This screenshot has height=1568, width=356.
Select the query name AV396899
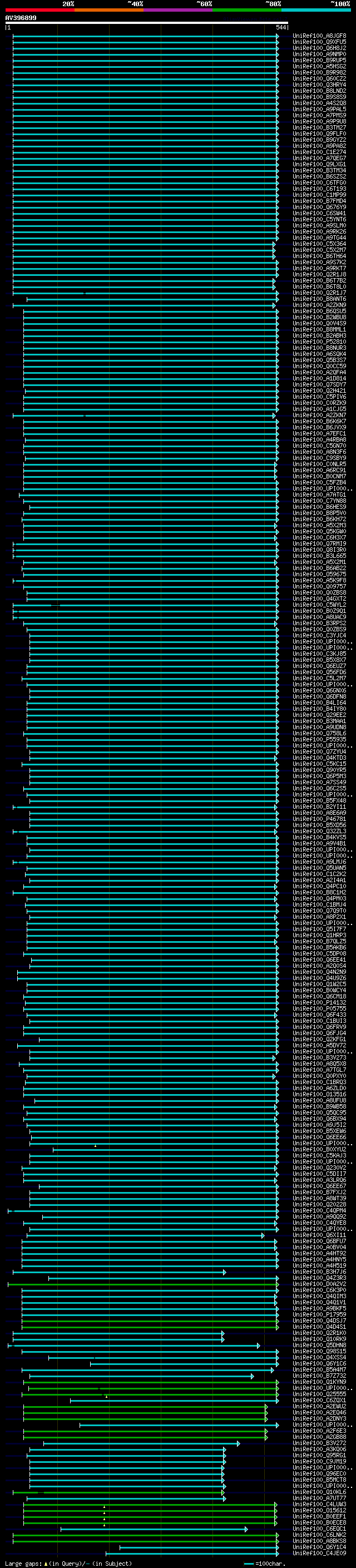[21, 18]
